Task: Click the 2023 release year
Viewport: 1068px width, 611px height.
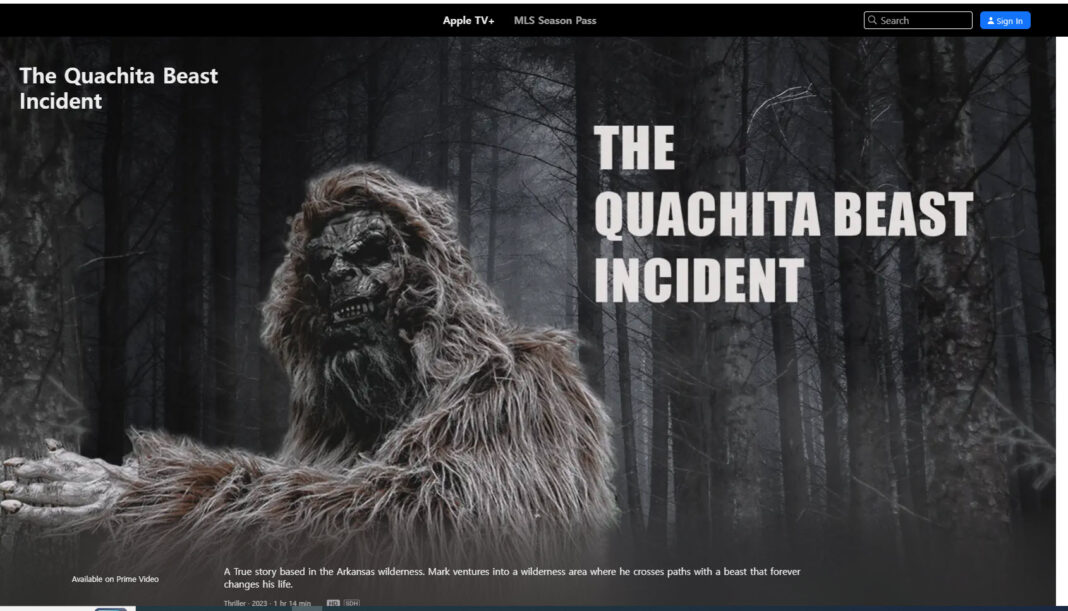Action: coord(260,603)
